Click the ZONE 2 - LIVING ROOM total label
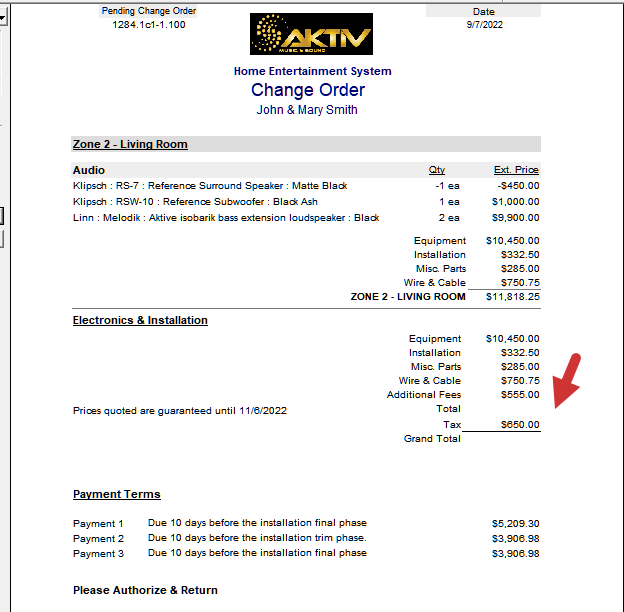The height and width of the screenshot is (612, 624). tap(408, 297)
